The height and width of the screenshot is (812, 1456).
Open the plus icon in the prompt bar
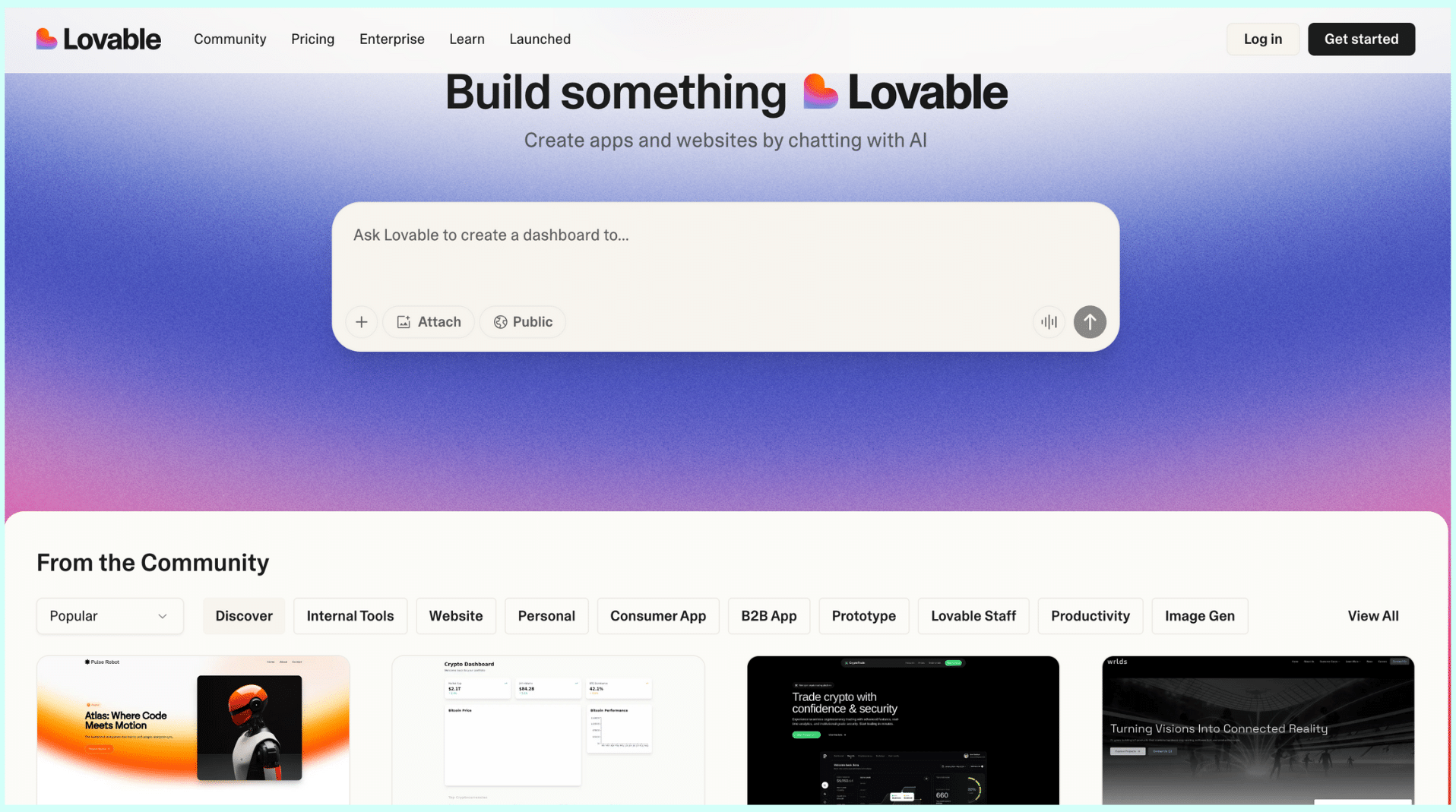361,321
